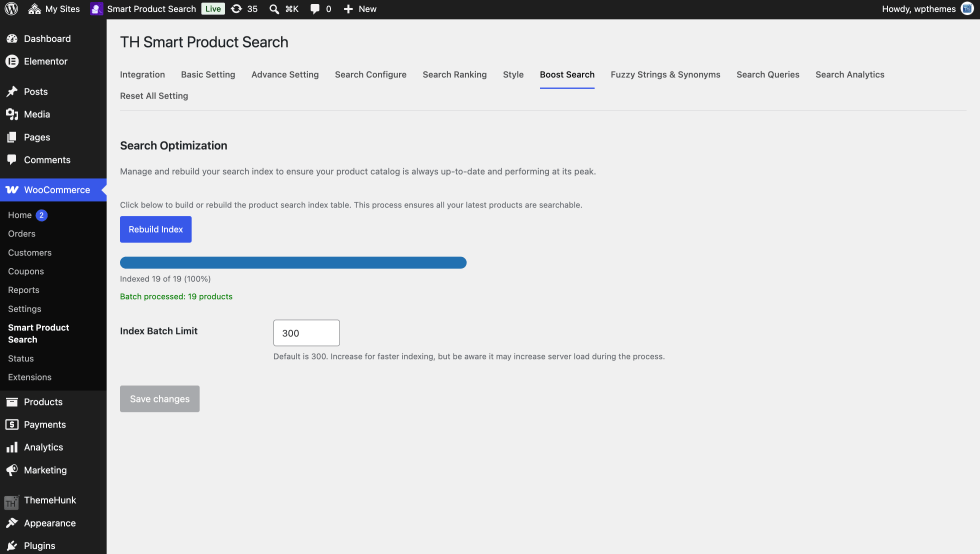Click the Home notification badge 2
This screenshot has height=554, width=980.
click(x=41, y=215)
